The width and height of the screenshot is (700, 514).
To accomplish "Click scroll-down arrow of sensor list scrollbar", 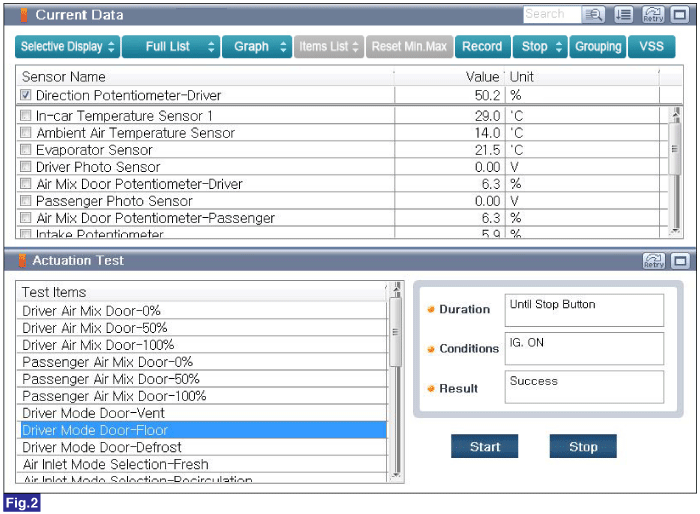I will pos(676,231).
